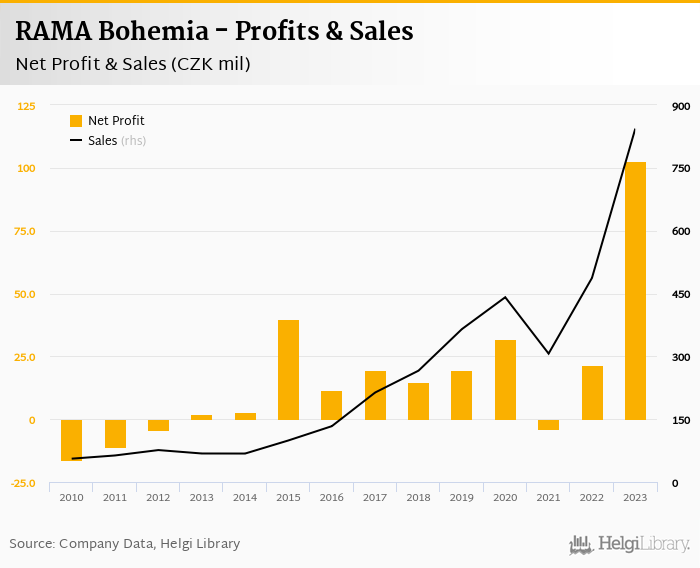The width and height of the screenshot is (700, 568).
Task: Select the 2015 net profit bar
Action: tap(288, 369)
